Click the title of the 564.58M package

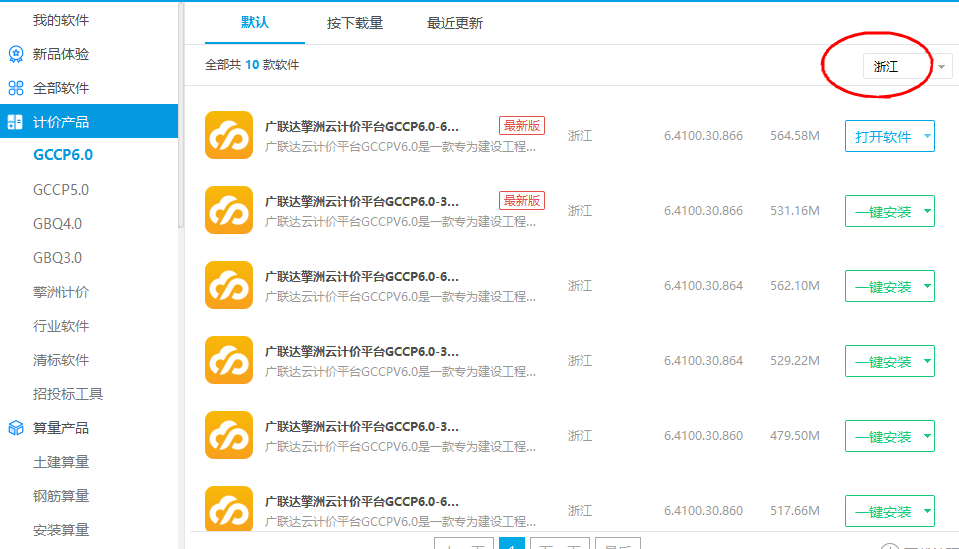(361, 127)
